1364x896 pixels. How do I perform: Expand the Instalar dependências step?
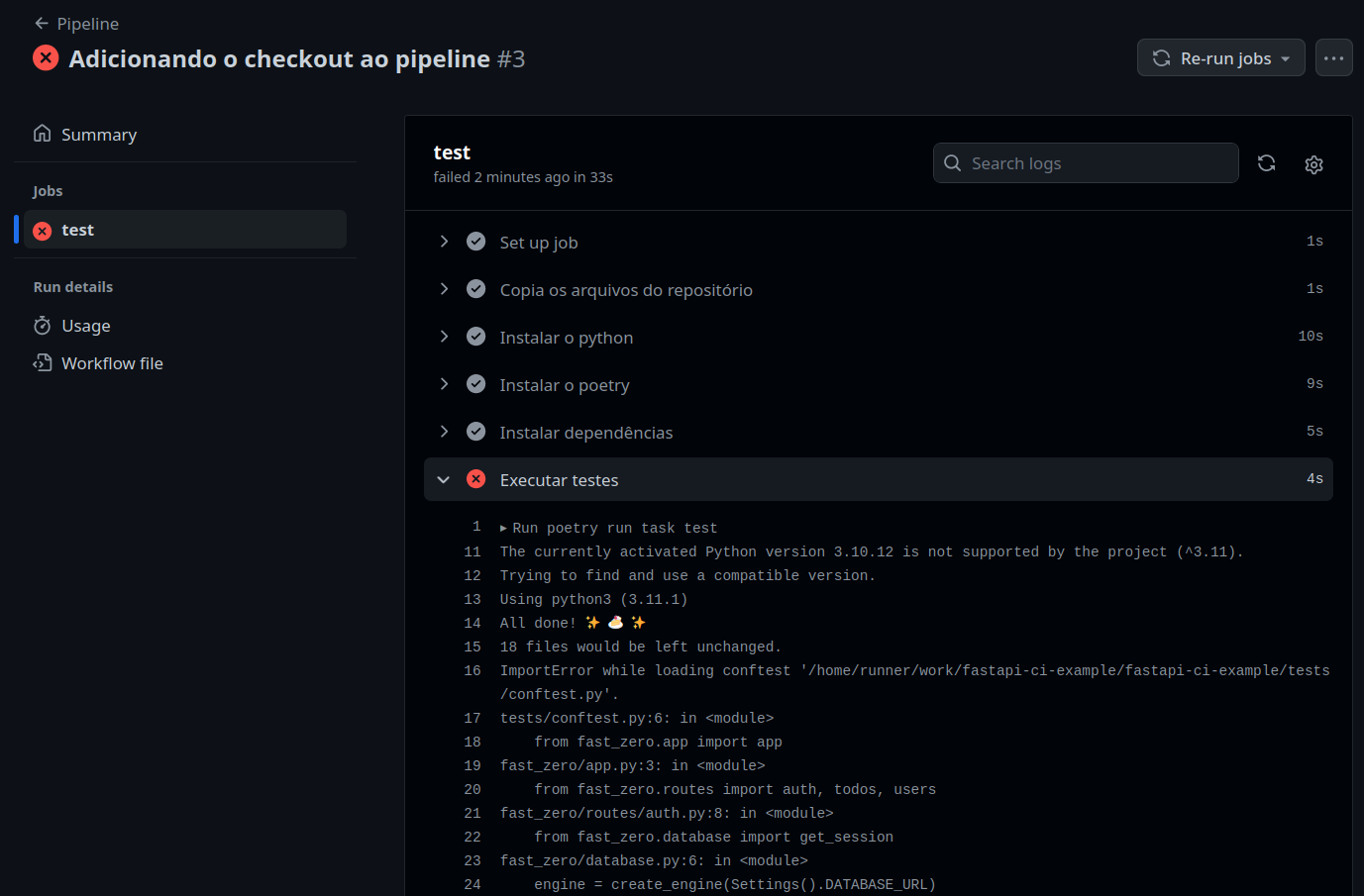444,432
